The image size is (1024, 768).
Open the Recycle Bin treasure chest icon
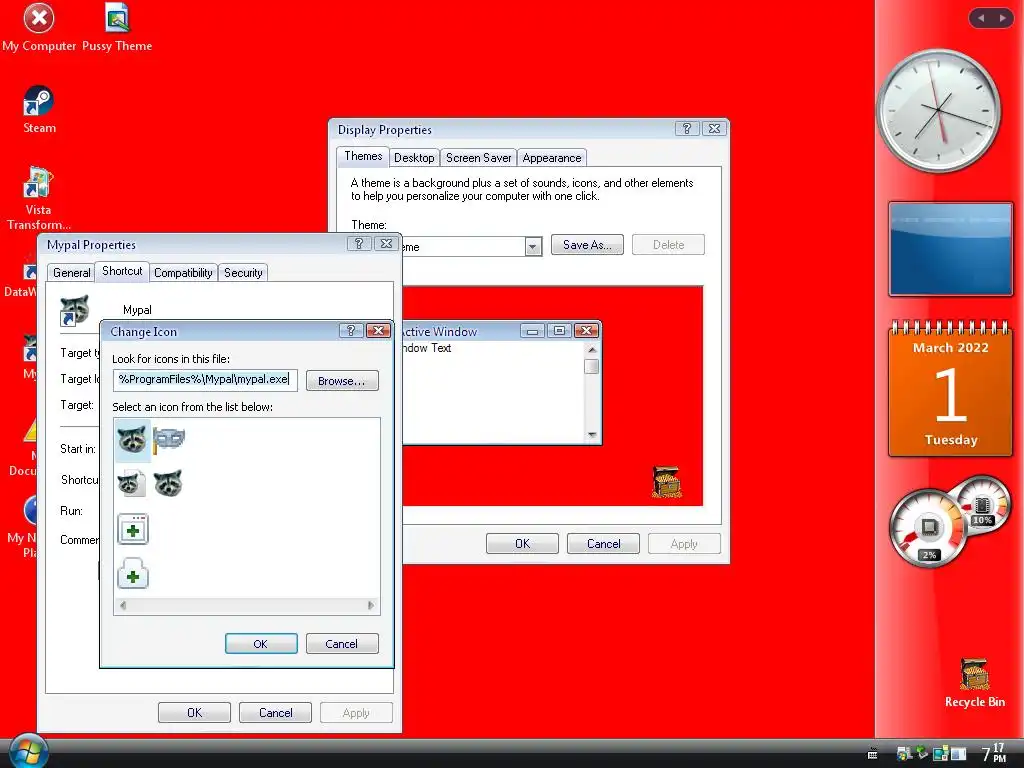pyautogui.click(x=974, y=683)
